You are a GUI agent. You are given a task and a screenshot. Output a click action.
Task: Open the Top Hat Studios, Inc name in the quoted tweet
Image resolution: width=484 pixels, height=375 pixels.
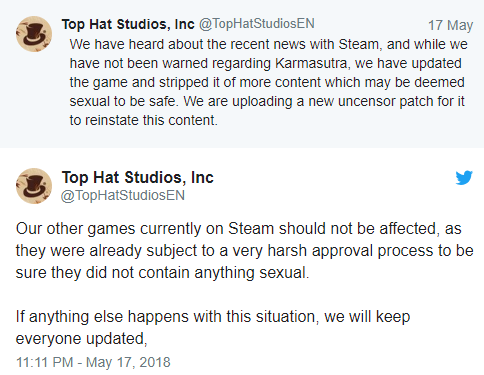128,24
